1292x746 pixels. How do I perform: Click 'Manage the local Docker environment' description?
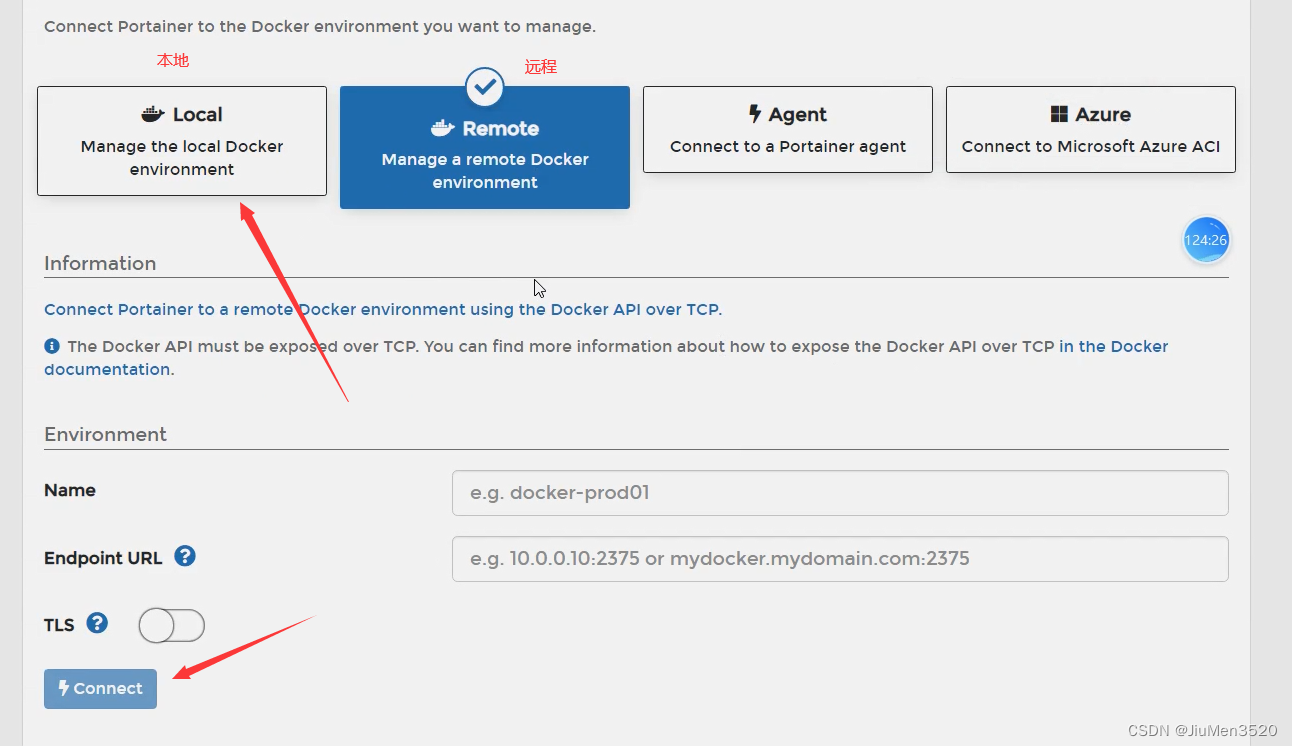(x=182, y=158)
